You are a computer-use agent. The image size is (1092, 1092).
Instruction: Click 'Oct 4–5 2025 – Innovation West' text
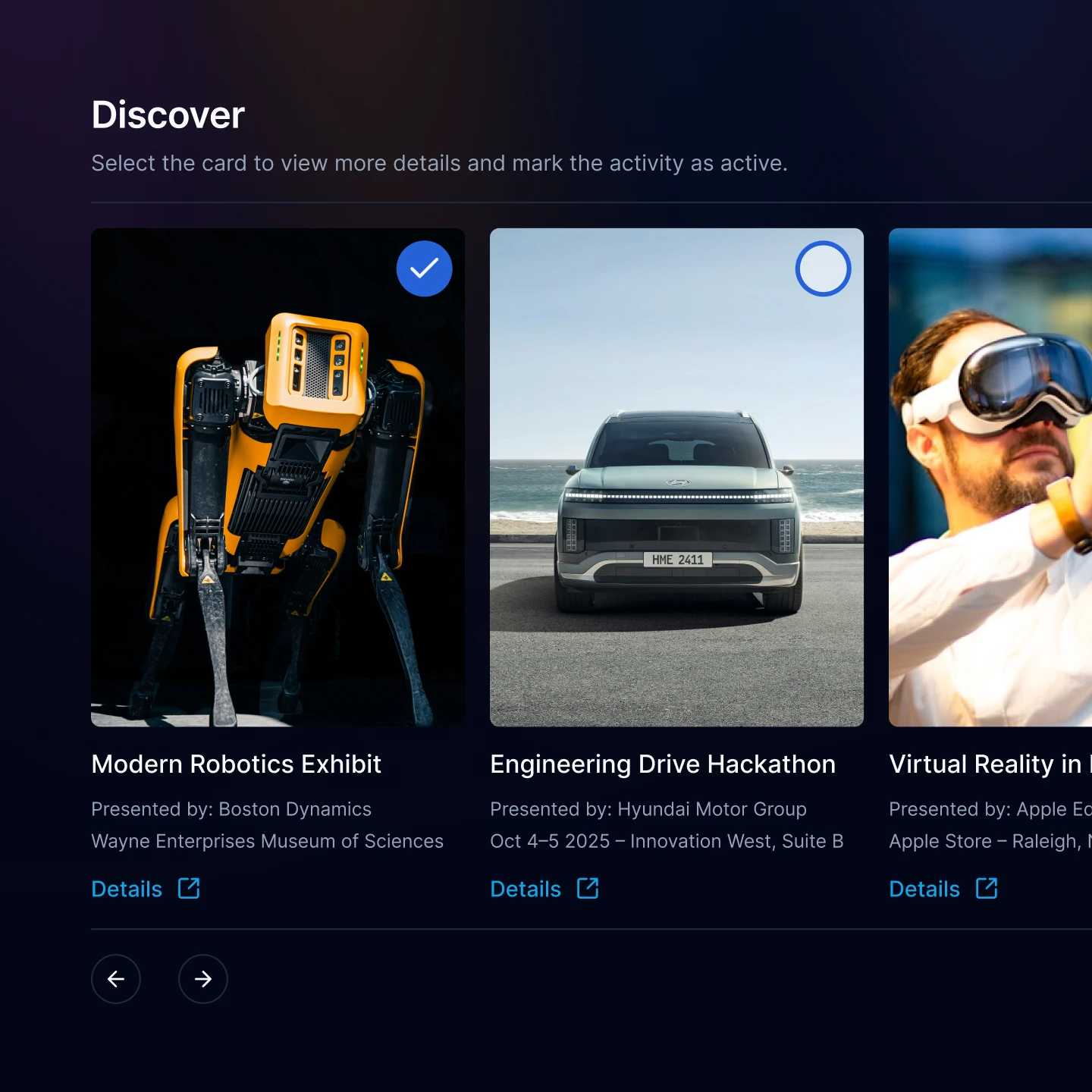tap(631, 841)
